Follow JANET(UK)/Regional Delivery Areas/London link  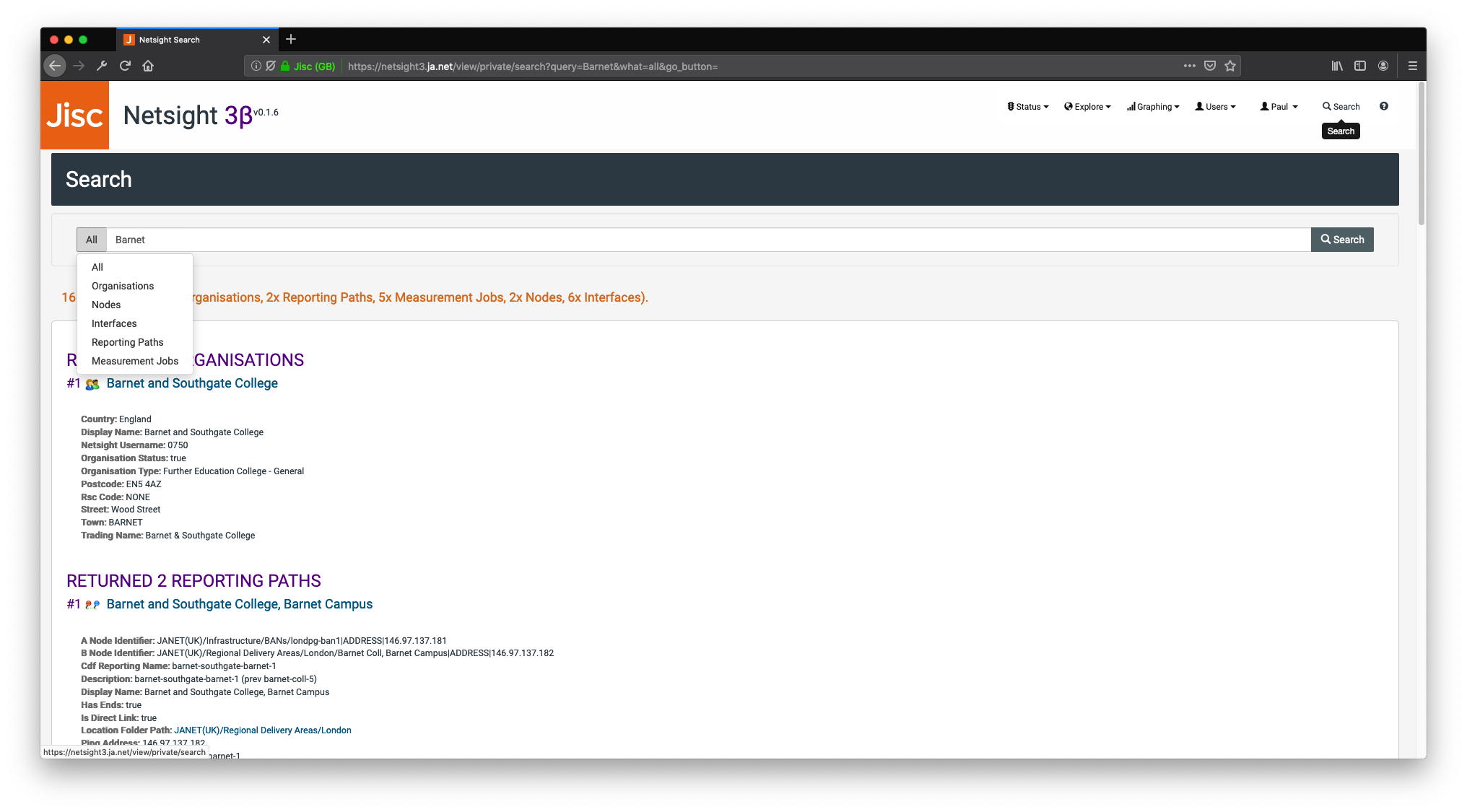click(x=263, y=730)
